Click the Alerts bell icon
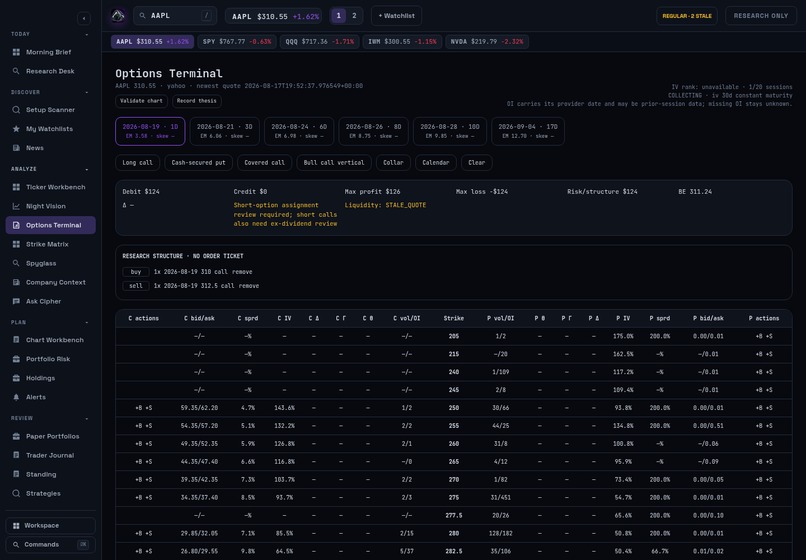Image resolution: width=806 pixels, height=560 pixels. tap(16, 396)
